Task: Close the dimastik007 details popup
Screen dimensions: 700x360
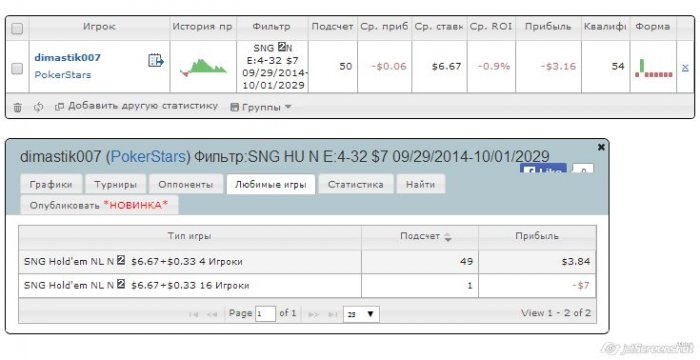Action: (601, 147)
